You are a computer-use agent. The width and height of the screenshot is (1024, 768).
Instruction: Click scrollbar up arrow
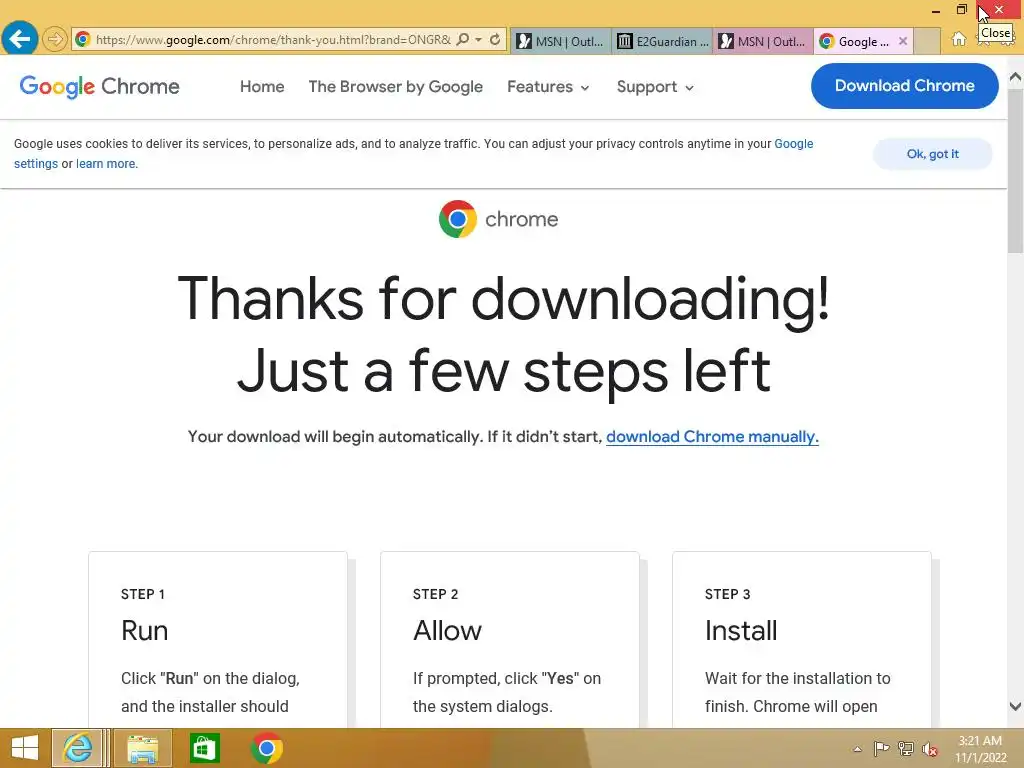coord(1016,77)
